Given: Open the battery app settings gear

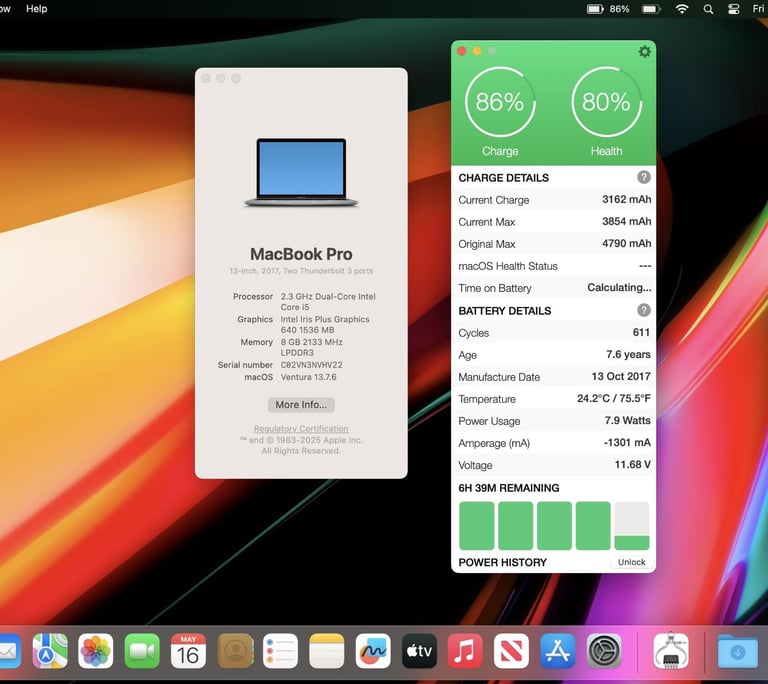Looking at the screenshot, I should pos(645,51).
